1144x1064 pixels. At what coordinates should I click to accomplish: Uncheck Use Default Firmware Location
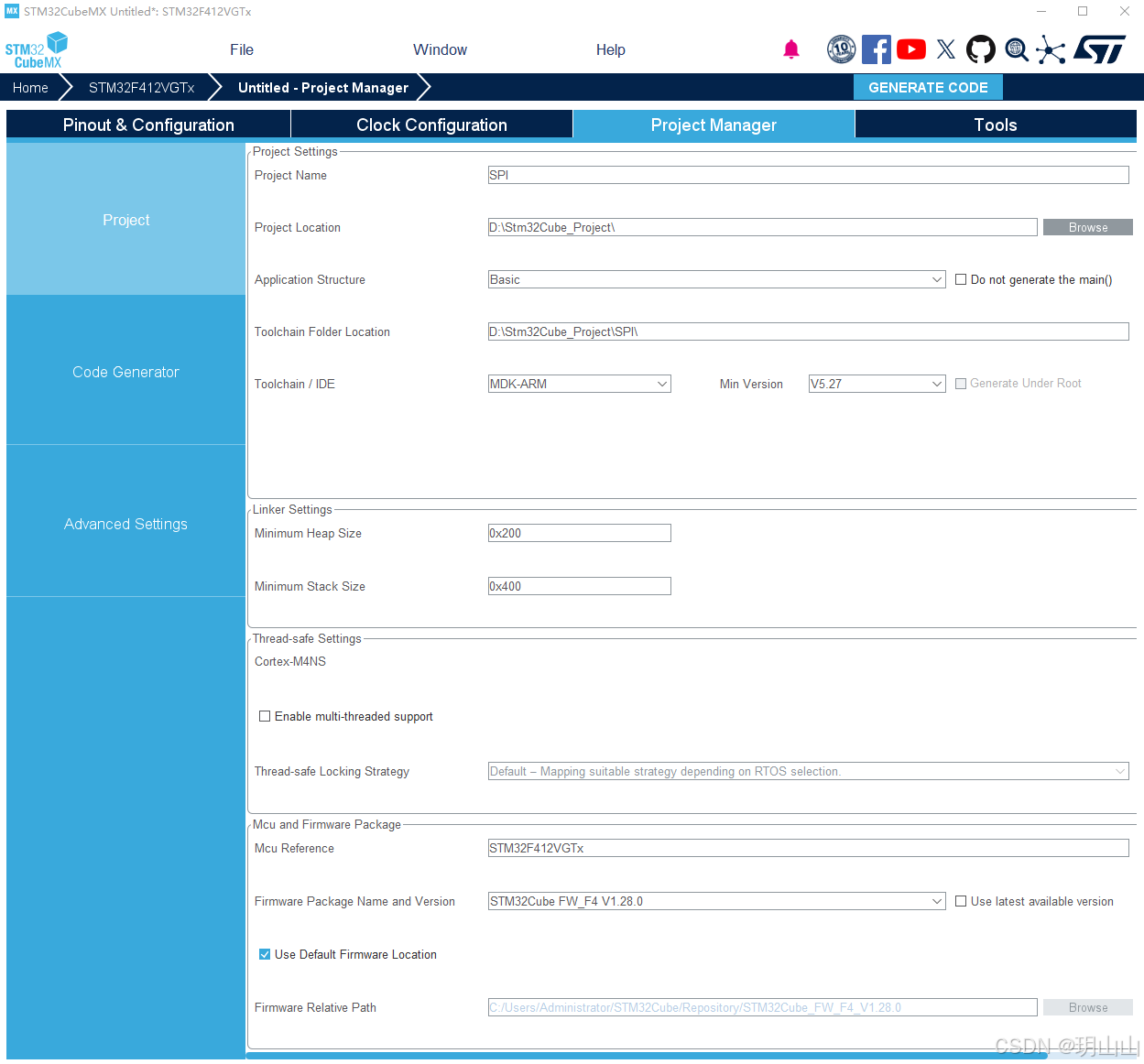pos(265,954)
